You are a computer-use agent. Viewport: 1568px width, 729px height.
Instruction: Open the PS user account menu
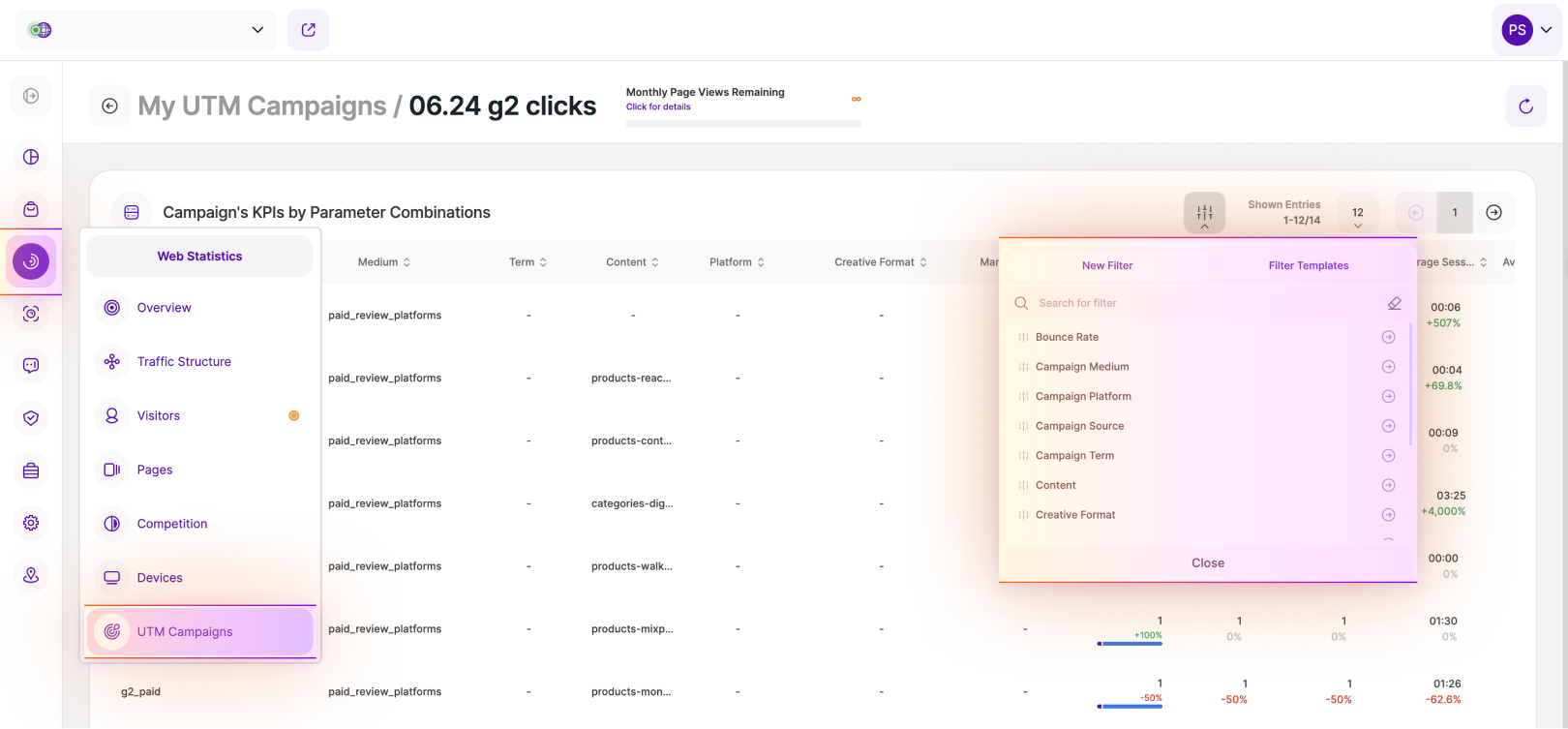[x=1526, y=30]
